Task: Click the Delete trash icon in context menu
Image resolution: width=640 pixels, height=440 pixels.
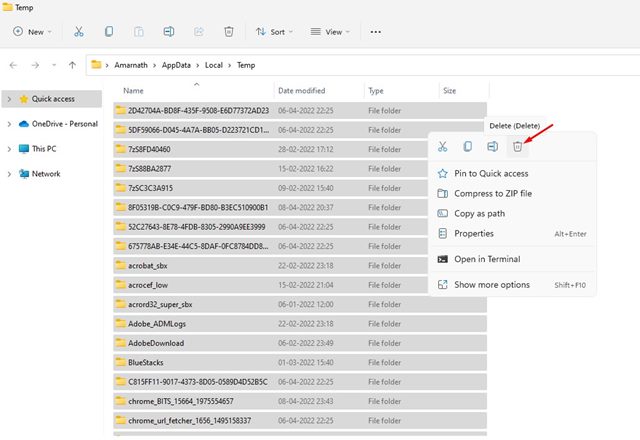Action: pos(517,147)
